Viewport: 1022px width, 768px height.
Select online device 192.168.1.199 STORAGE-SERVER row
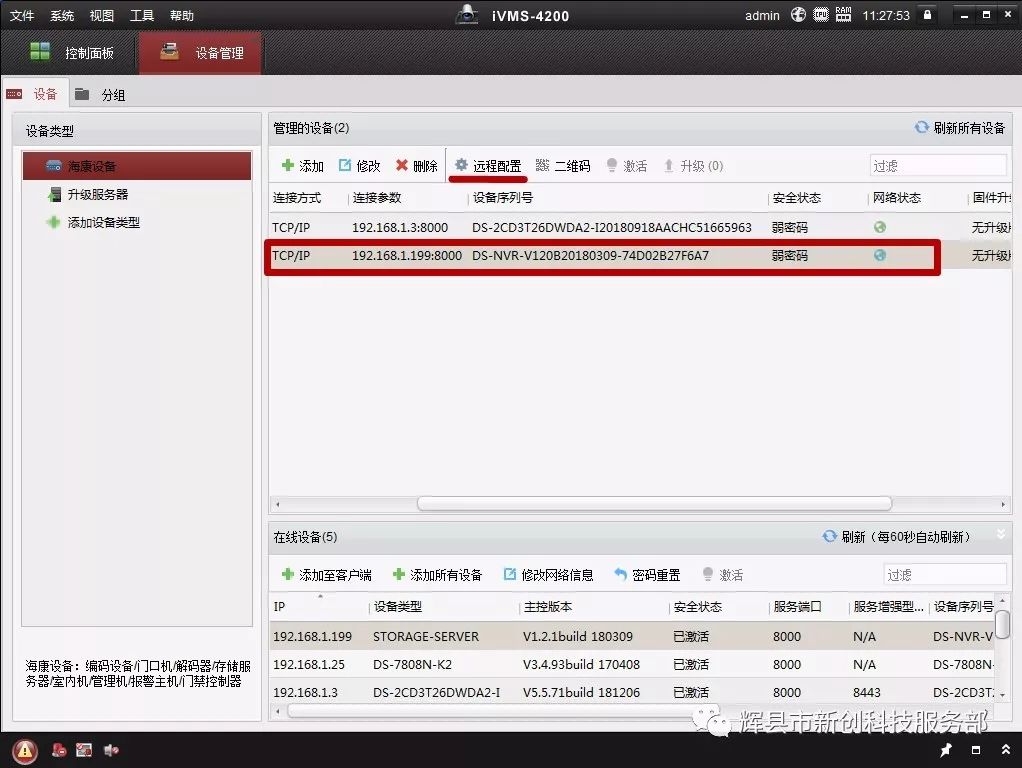632,636
